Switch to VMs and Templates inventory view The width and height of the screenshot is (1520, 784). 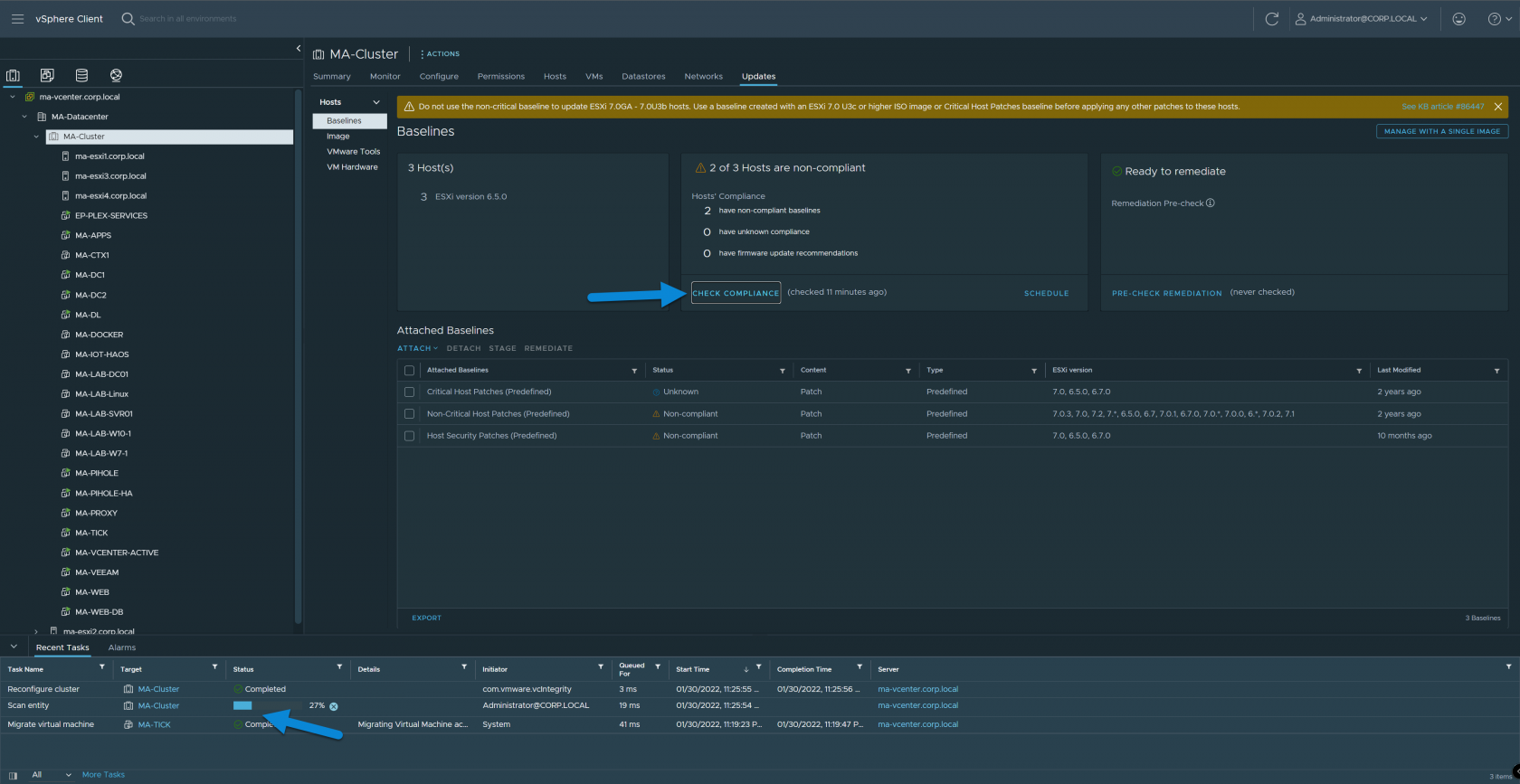[47, 75]
